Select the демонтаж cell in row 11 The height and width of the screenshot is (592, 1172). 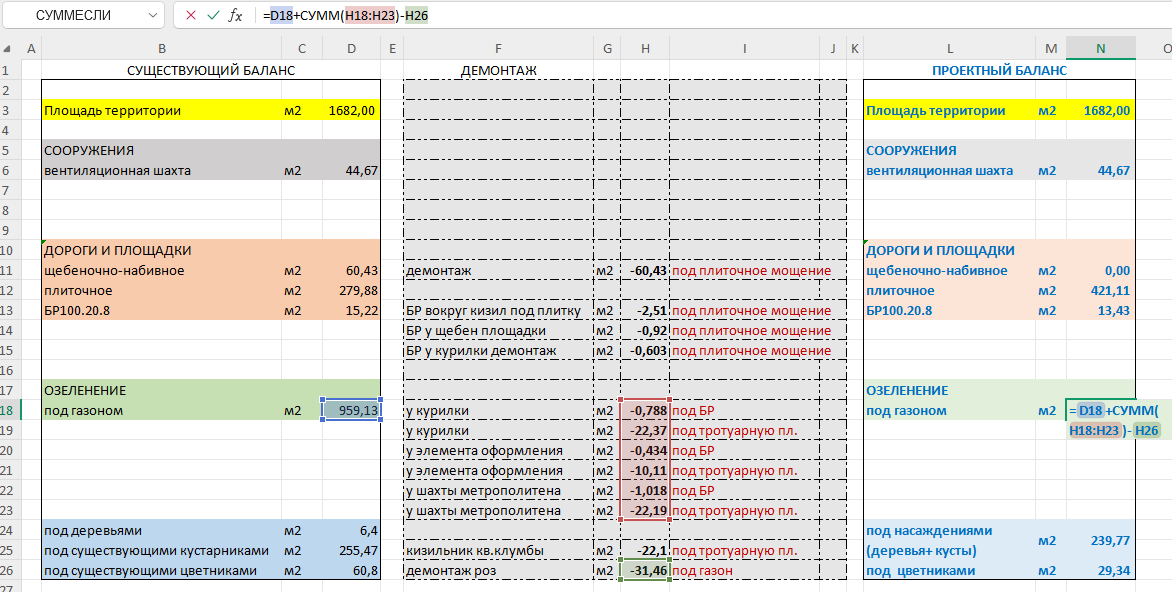(499, 271)
